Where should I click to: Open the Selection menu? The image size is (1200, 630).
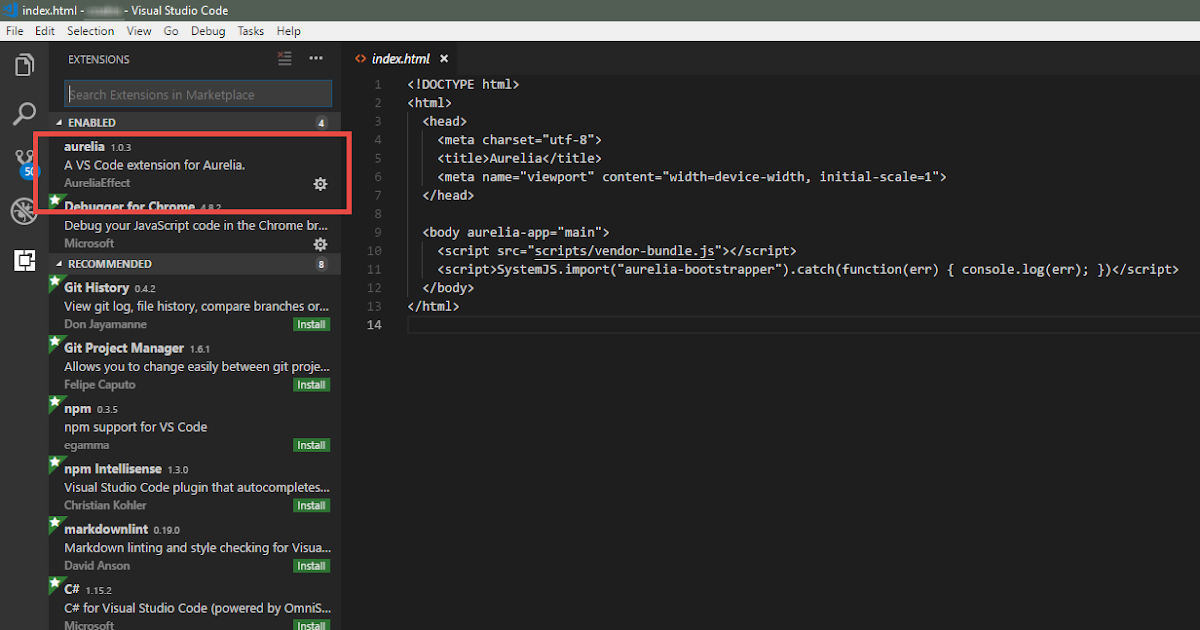pyautogui.click(x=91, y=31)
